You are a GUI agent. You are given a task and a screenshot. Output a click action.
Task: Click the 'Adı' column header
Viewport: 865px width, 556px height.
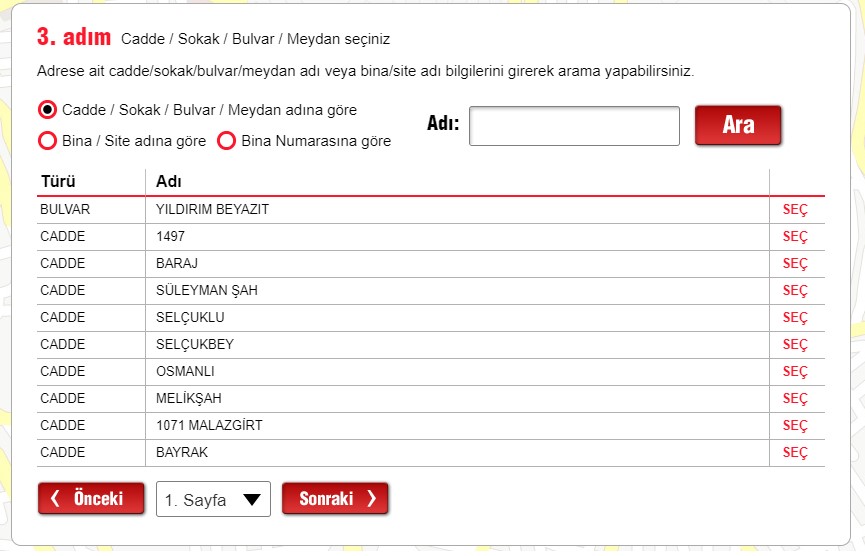coord(168,182)
